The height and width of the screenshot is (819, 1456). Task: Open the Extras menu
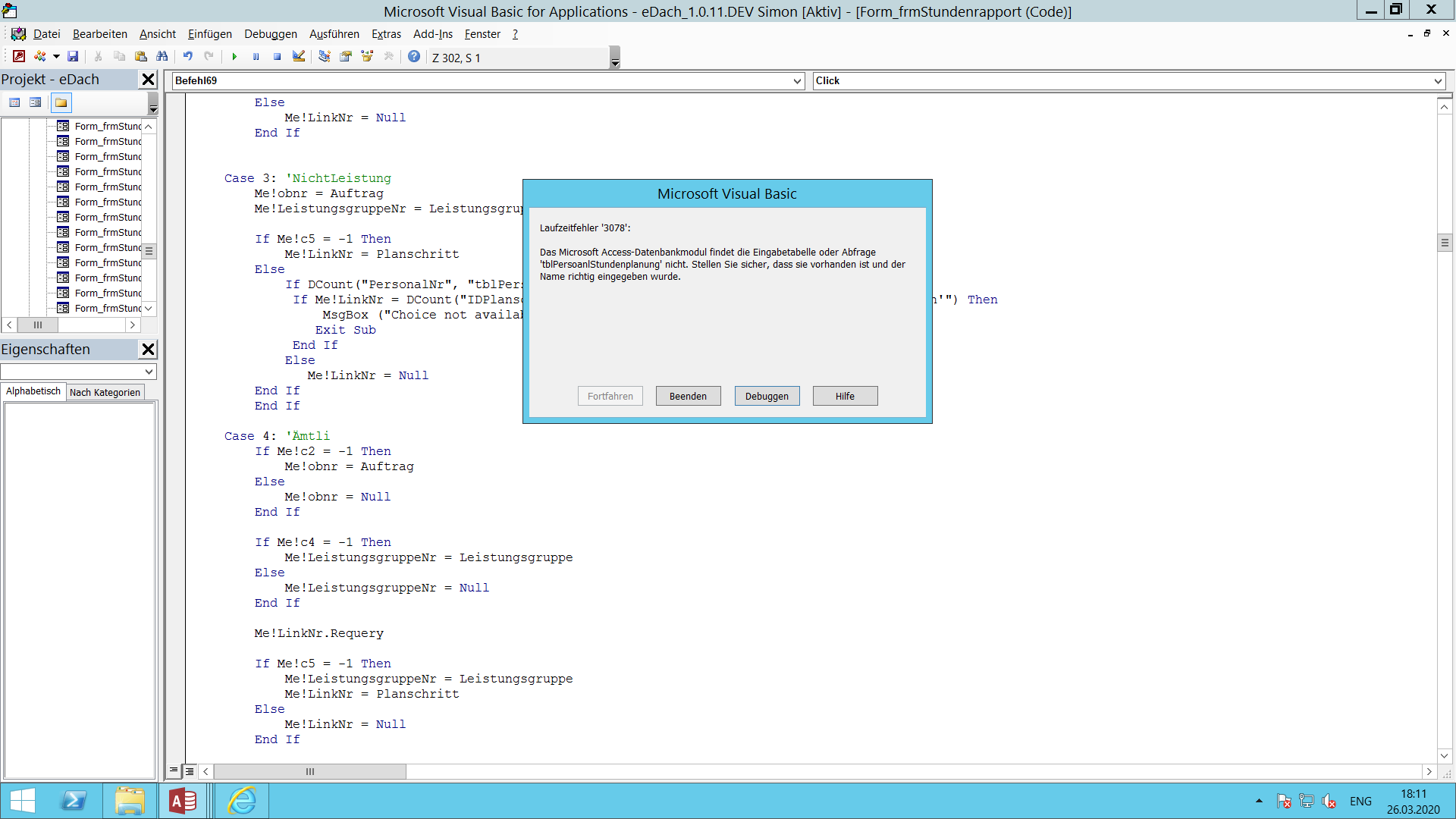(386, 34)
